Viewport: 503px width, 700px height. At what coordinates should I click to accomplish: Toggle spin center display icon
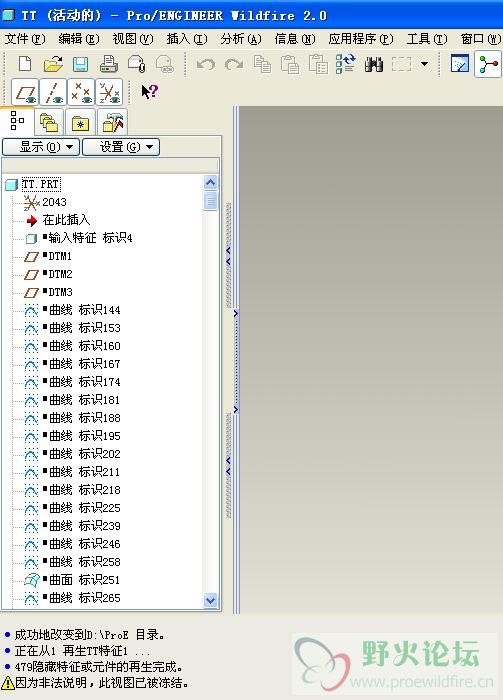click(488, 64)
